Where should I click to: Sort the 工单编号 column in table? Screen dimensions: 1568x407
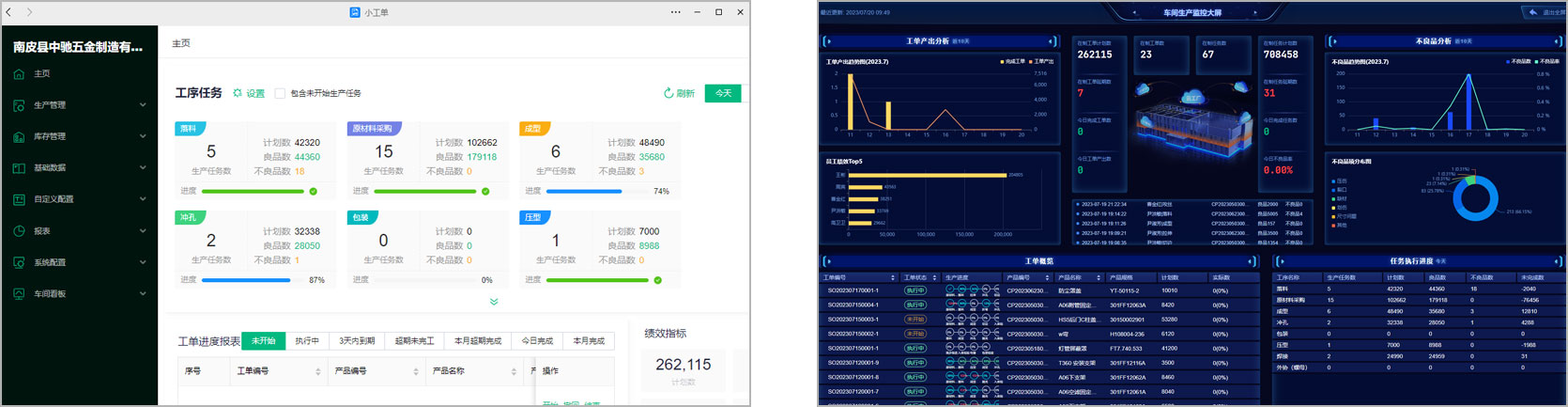point(318,371)
